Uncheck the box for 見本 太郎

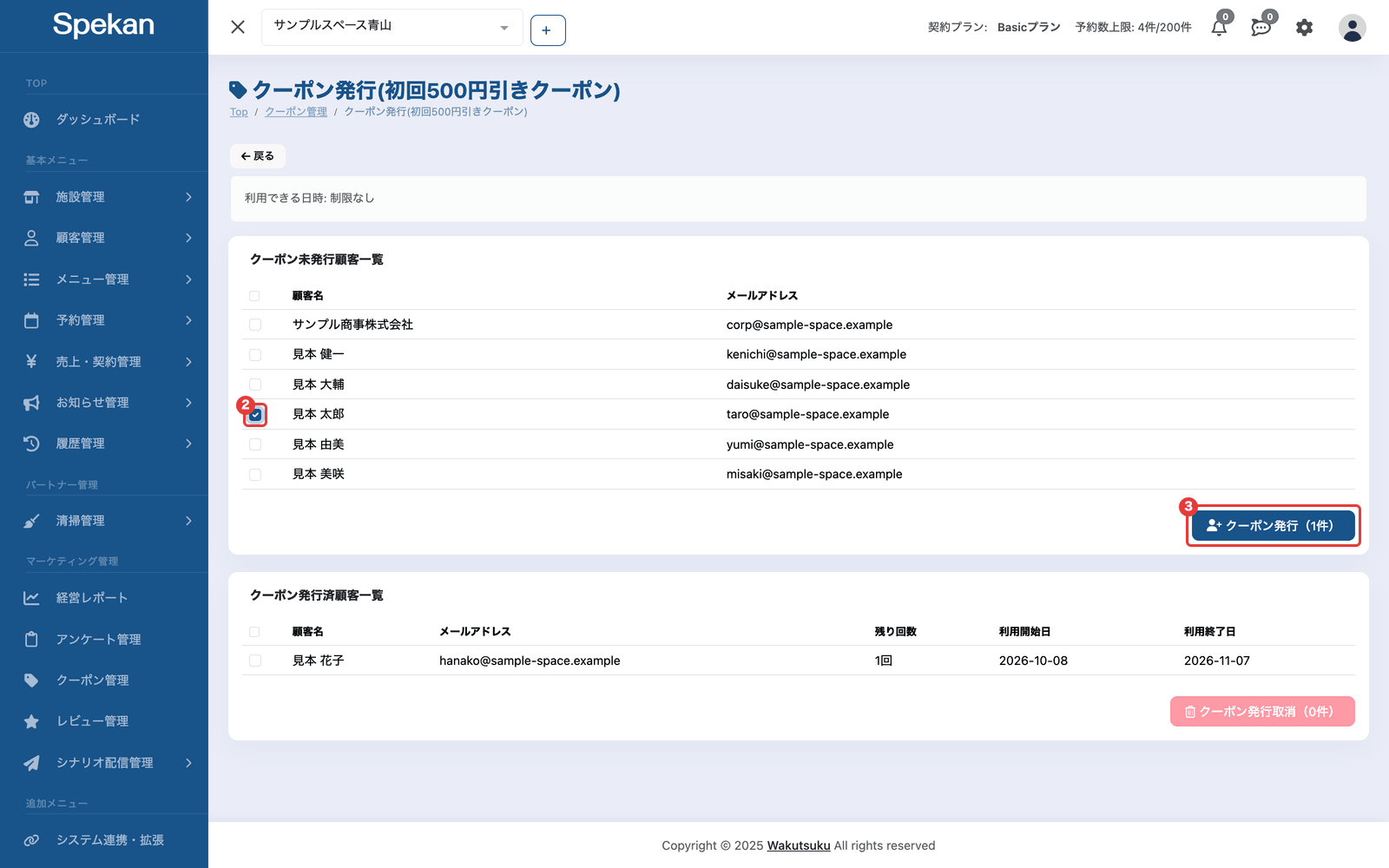tap(255, 415)
